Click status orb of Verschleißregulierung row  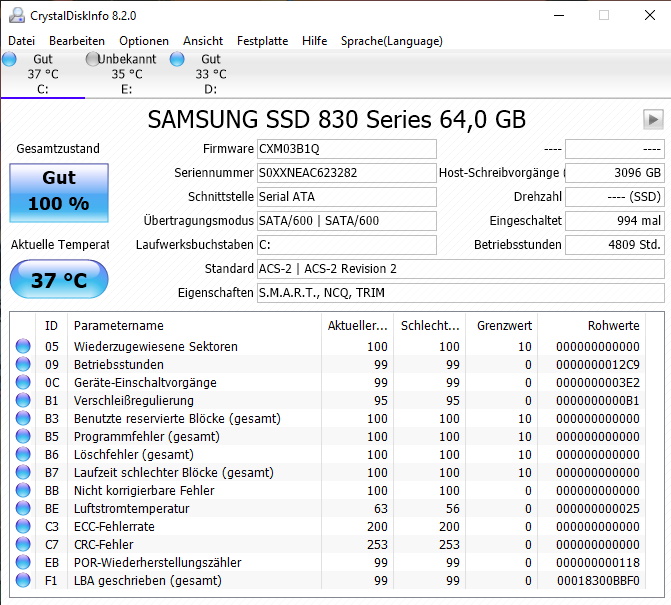click(x=23, y=400)
